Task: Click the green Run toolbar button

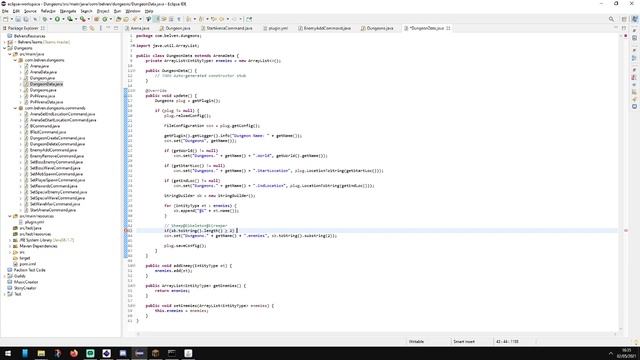Action: [58, 19]
